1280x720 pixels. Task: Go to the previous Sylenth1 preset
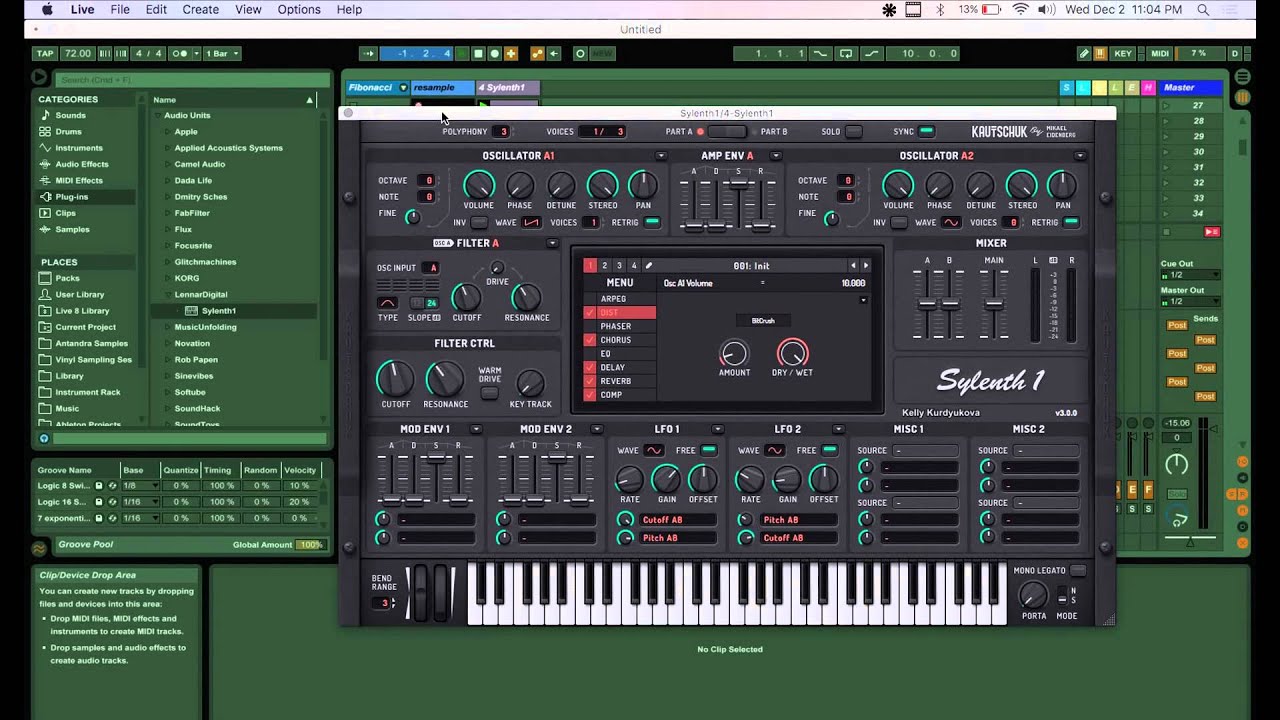[853, 266]
